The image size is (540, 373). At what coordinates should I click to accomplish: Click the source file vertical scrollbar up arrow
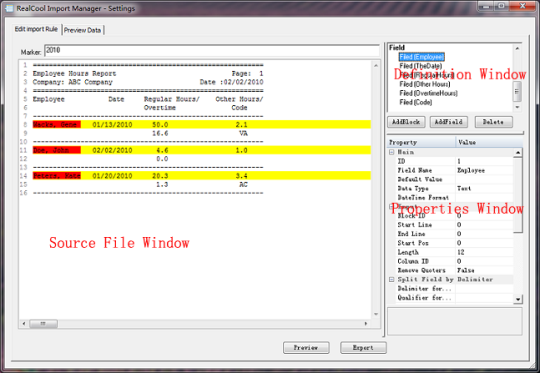point(376,65)
